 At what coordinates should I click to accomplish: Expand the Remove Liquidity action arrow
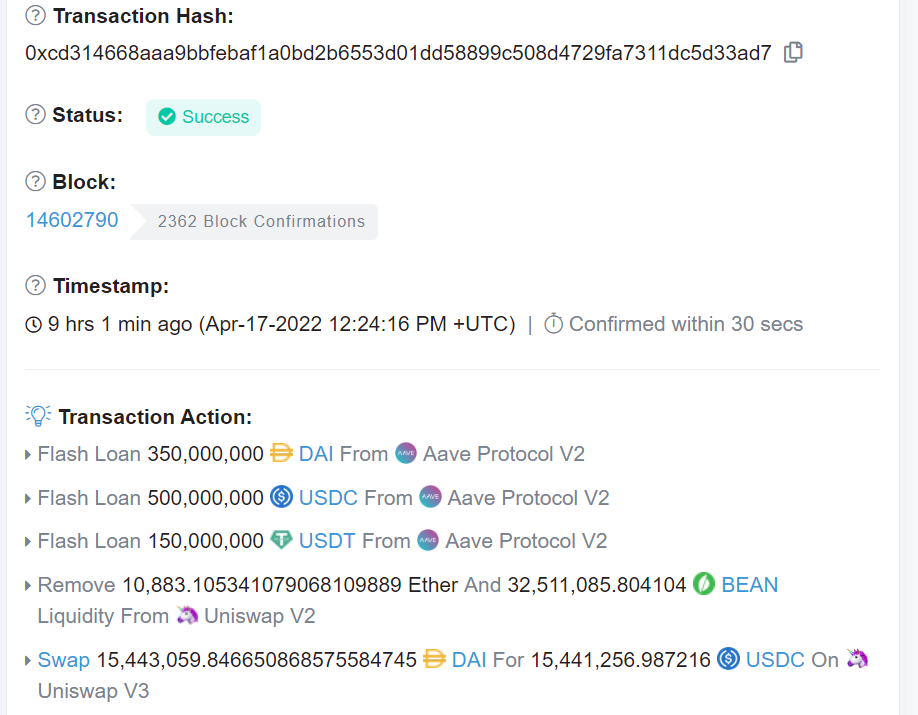[x=28, y=585]
